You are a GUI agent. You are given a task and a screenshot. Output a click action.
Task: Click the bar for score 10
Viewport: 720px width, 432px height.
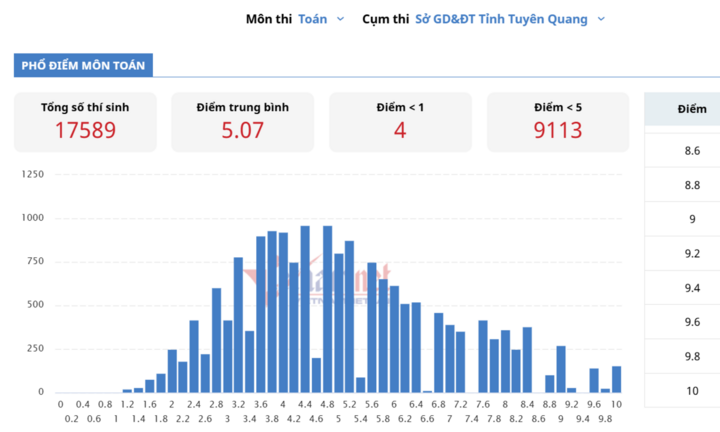tap(617, 380)
